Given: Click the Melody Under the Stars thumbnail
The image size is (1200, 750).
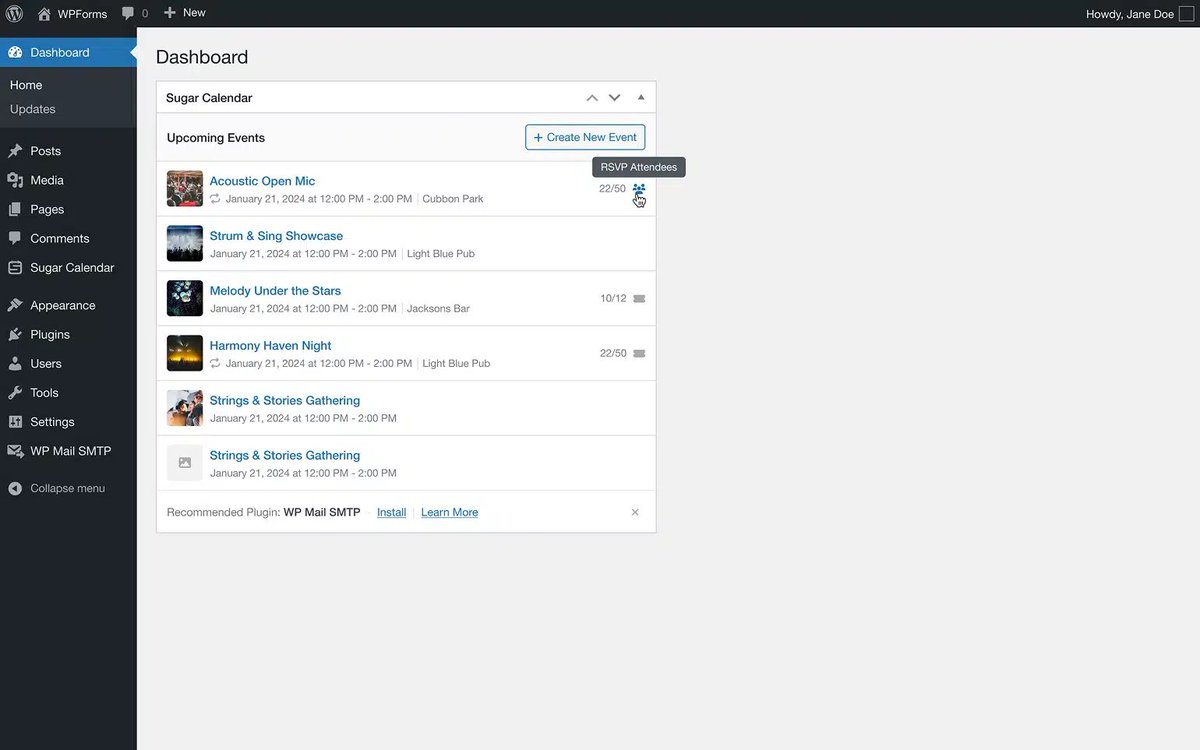Looking at the screenshot, I should [x=185, y=299].
